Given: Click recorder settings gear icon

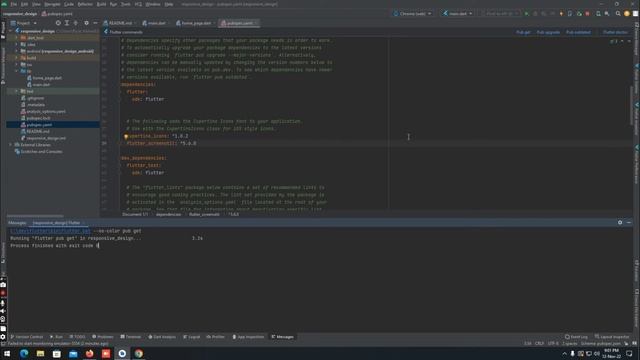Looking at the screenshot, I should click(x=3, y=337).
